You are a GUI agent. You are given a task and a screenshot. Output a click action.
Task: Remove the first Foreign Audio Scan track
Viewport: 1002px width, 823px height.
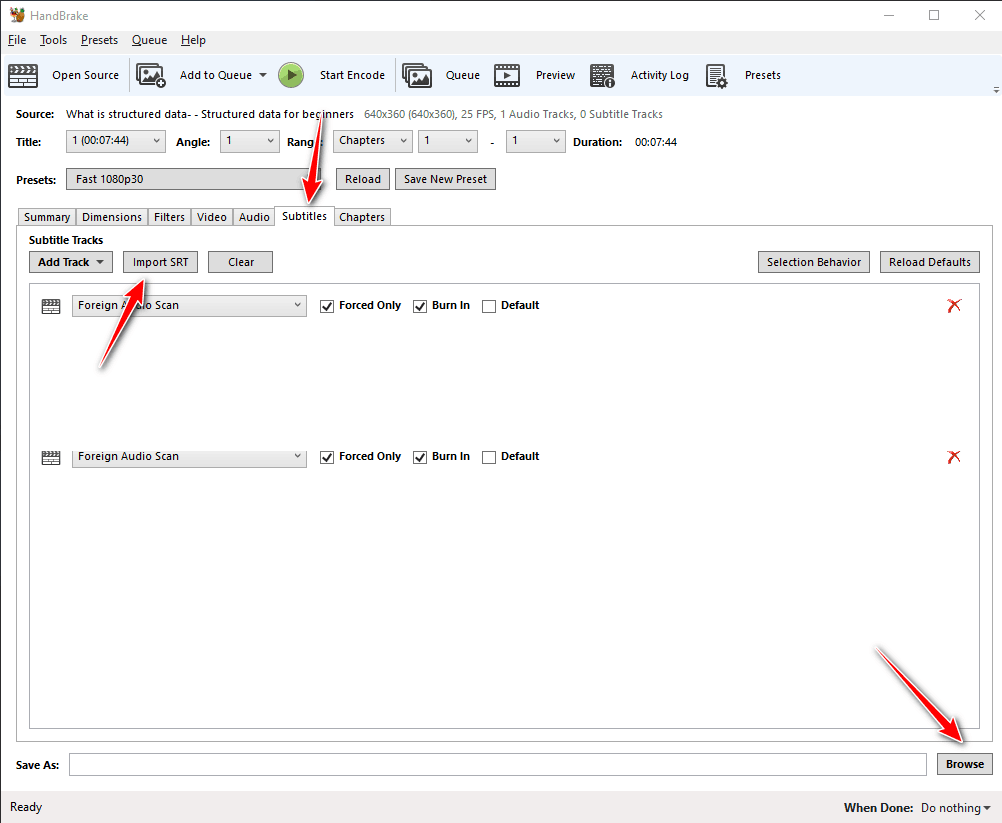[954, 305]
